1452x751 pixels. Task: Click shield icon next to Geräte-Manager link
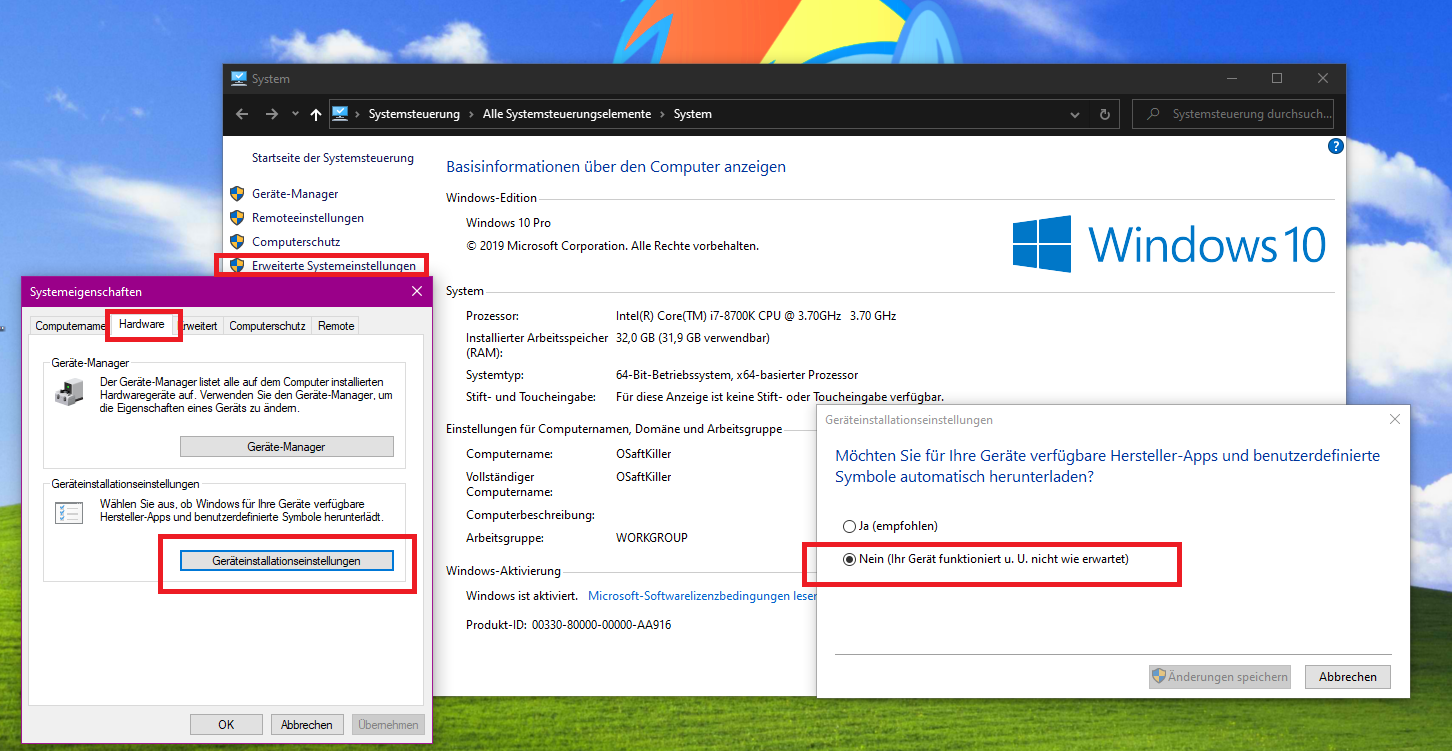tap(237, 194)
